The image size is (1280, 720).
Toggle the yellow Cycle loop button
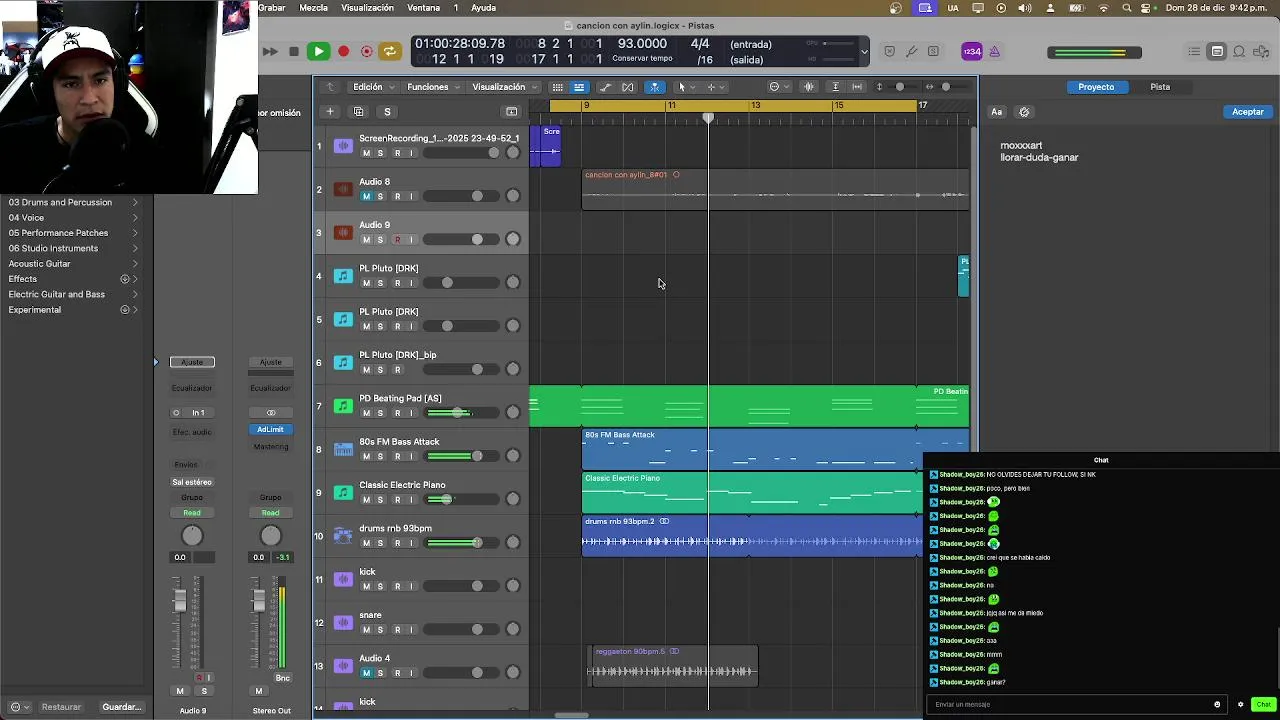389,51
